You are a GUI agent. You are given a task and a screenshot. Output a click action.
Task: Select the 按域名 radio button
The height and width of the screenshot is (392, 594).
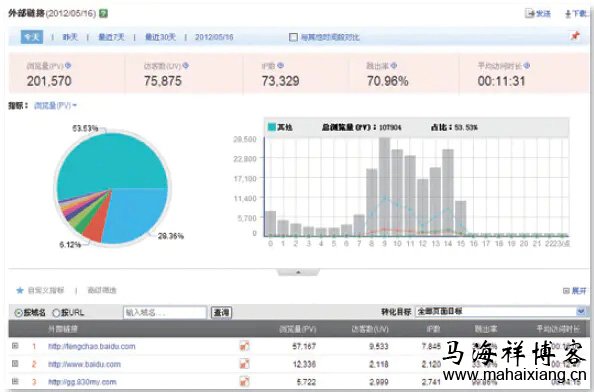tap(18, 313)
